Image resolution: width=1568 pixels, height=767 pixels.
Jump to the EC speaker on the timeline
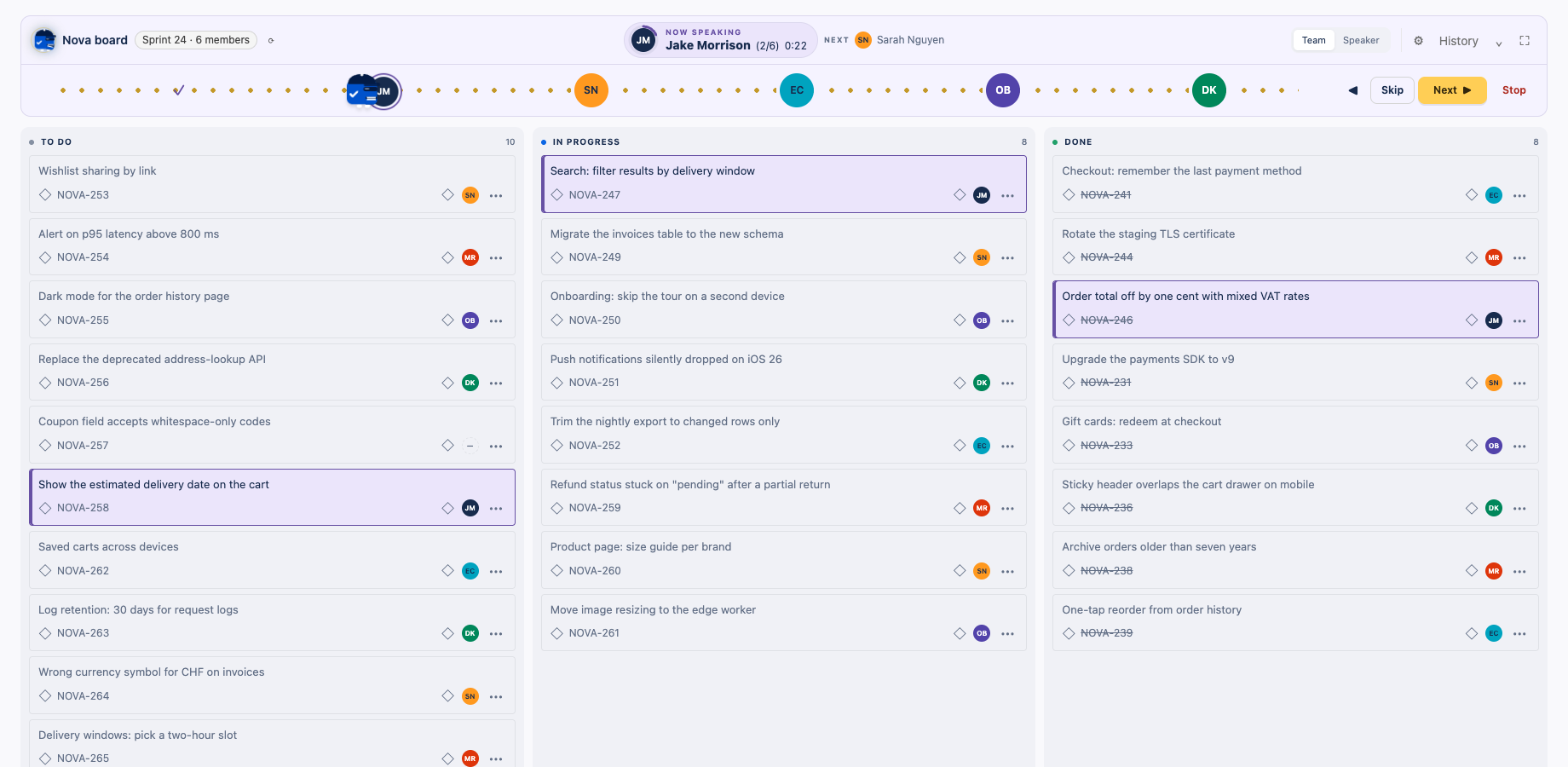tap(797, 90)
